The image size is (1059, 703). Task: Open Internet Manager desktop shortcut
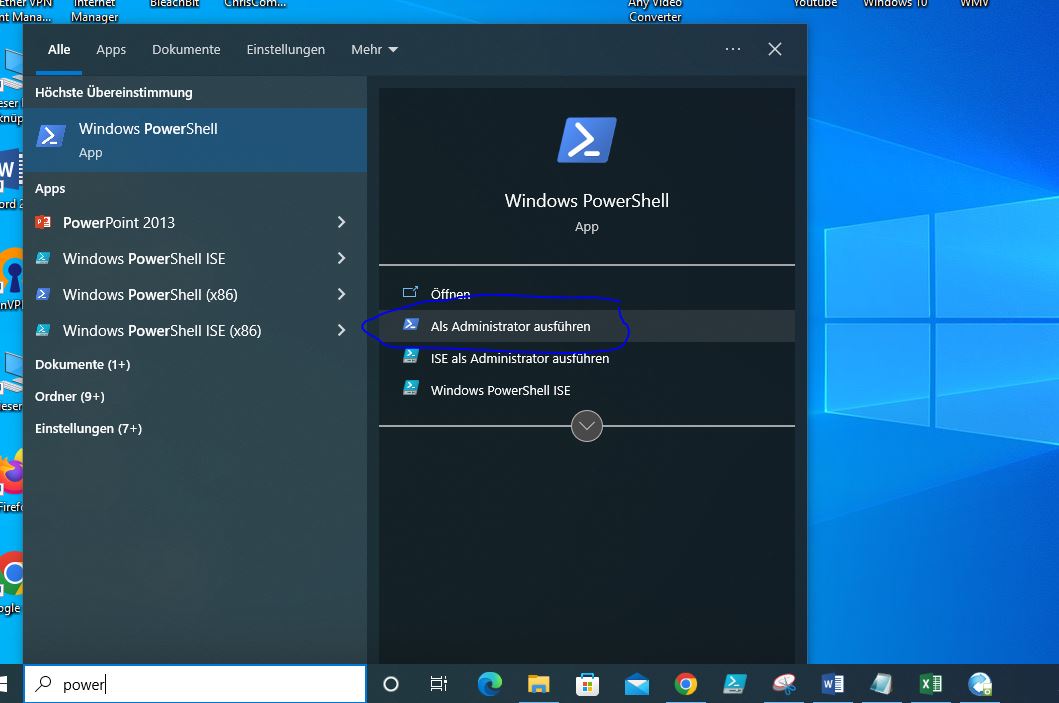pyautogui.click(x=95, y=10)
